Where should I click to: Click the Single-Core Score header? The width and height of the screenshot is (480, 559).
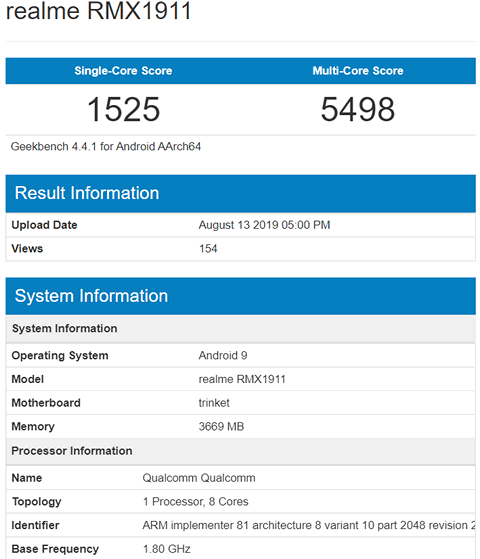coord(123,71)
